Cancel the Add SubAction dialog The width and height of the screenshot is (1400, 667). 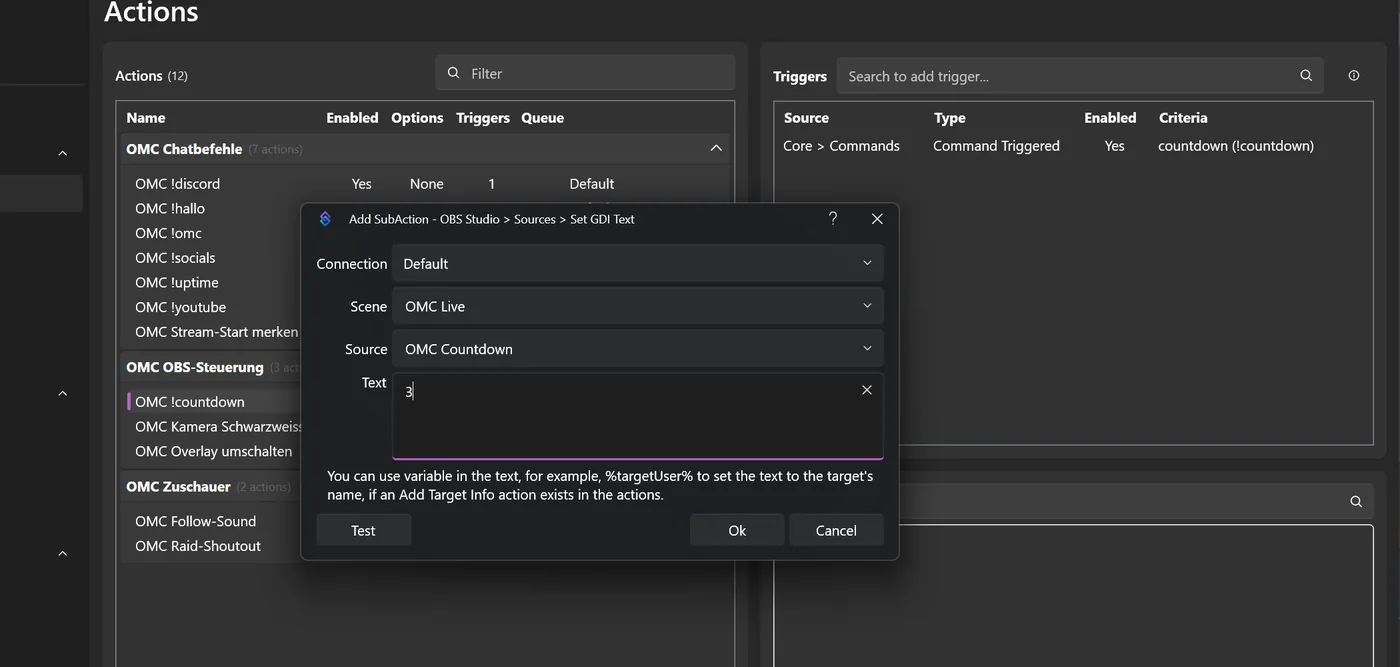(x=836, y=530)
